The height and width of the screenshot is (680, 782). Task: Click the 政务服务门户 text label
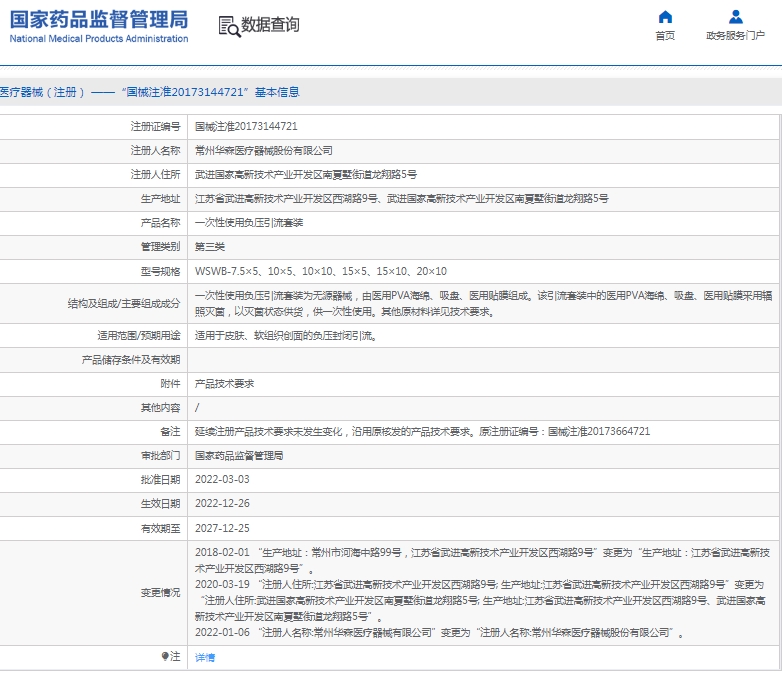[x=736, y=35]
